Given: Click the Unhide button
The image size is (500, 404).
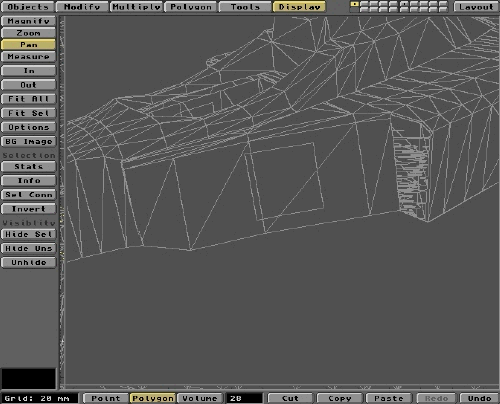Looking at the screenshot, I should pos(29,262).
